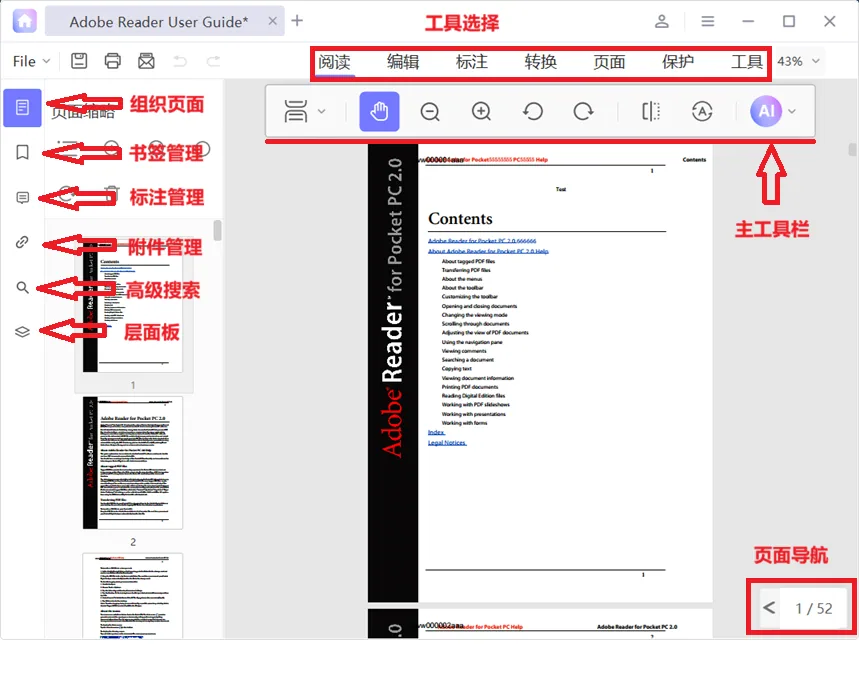Viewport: 859px width, 674px height.
Task: Switch to the 工具 tab
Action: click(747, 62)
